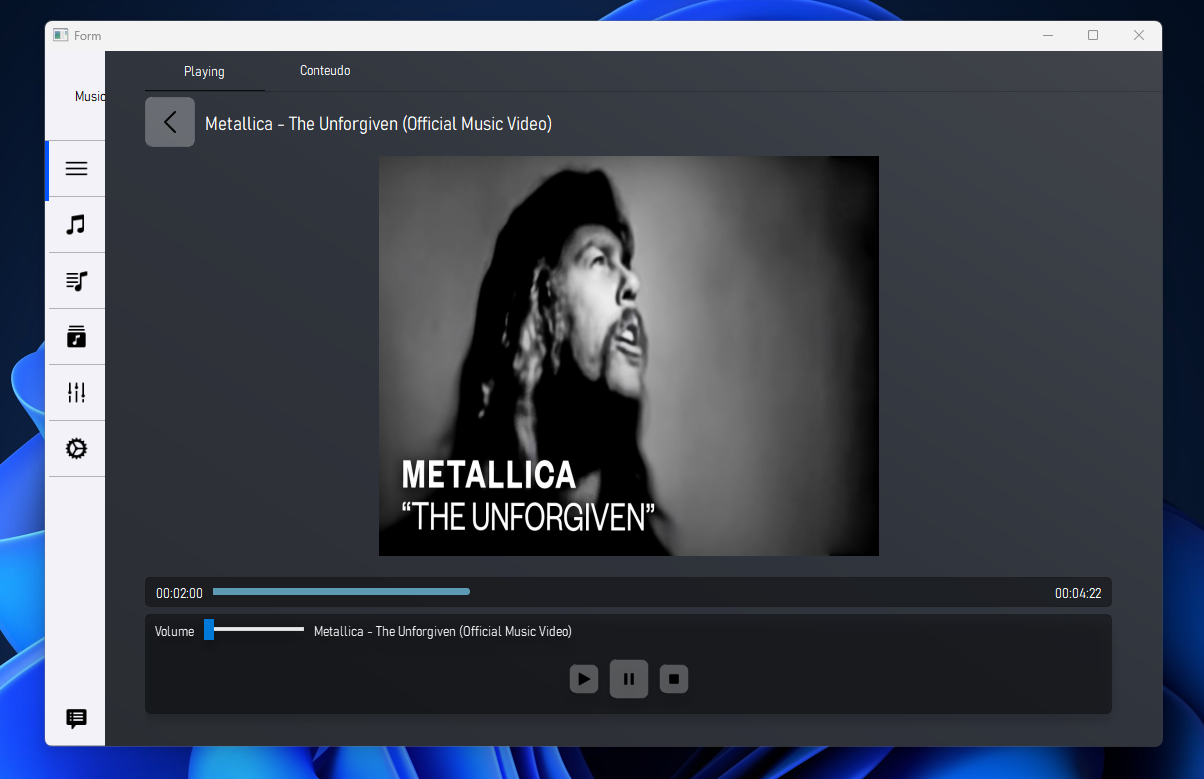This screenshot has width=1204, height=779.
Task: Click the Volume label
Action: (175, 631)
